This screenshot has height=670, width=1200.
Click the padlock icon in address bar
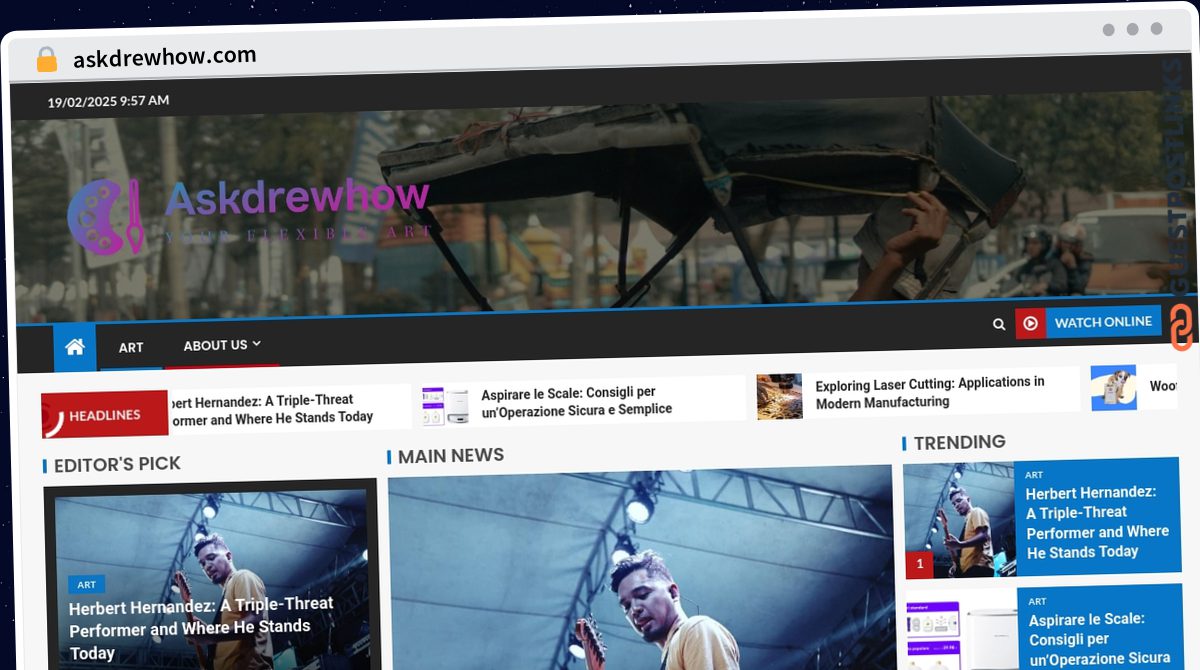coord(46,59)
